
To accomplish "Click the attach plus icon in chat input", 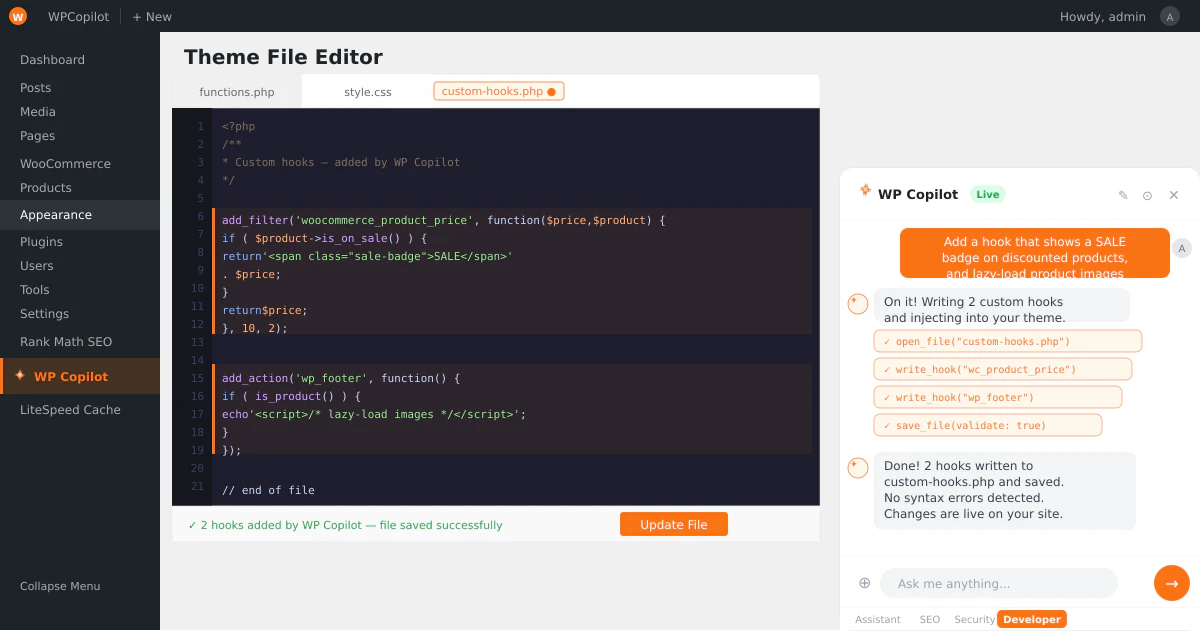I will pos(864,583).
